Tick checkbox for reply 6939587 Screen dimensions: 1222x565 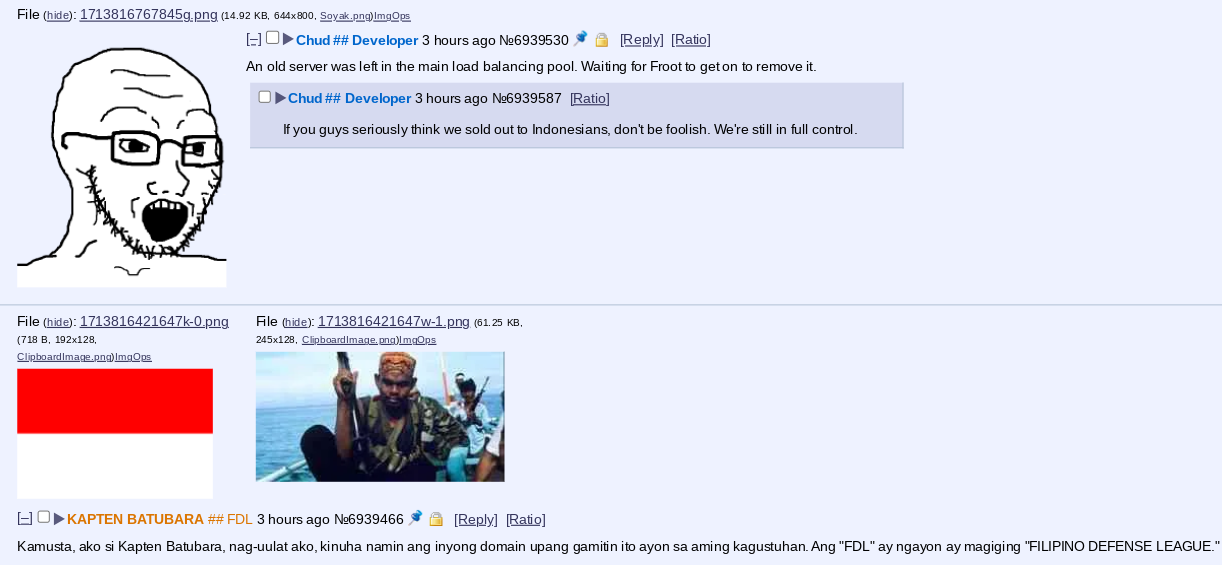coord(265,97)
